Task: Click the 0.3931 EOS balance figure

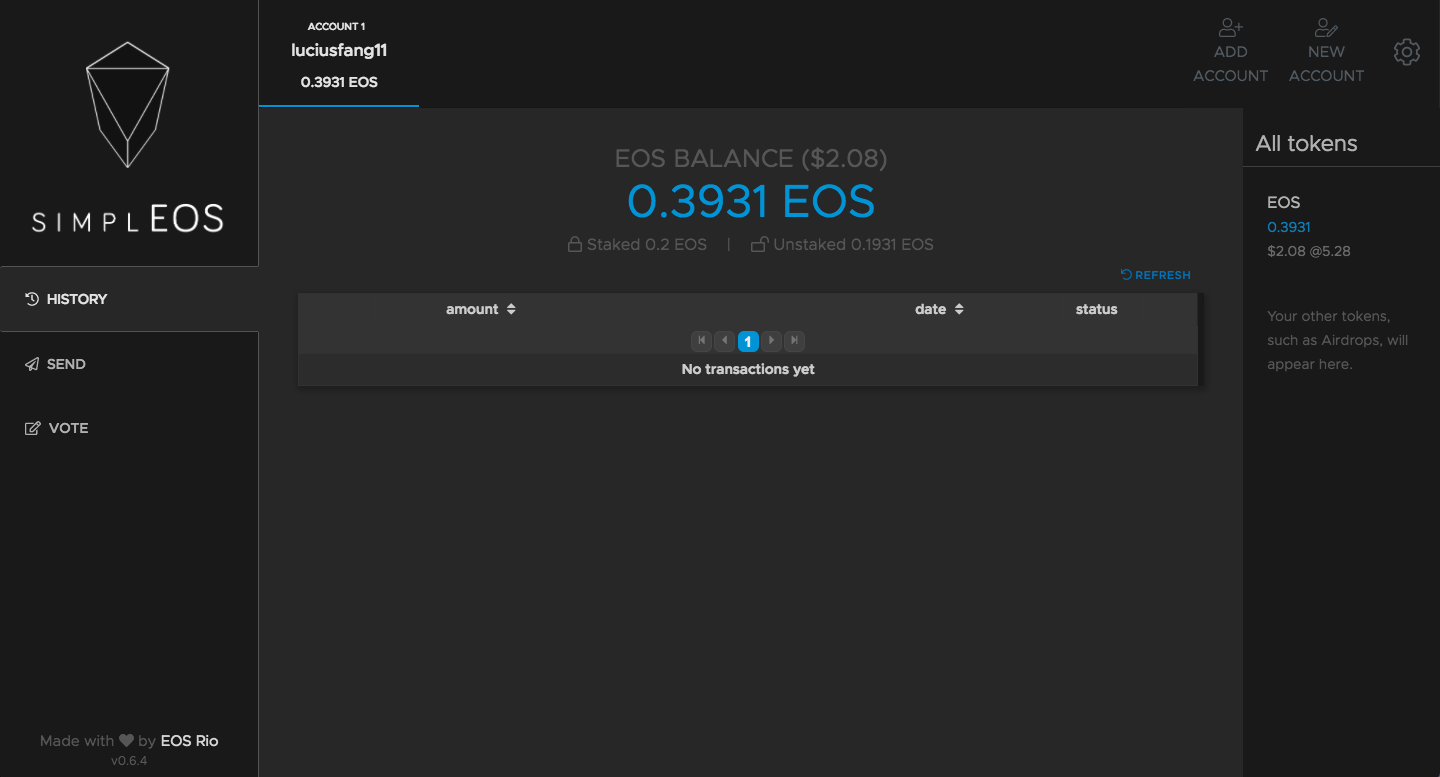Action: pos(751,202)
